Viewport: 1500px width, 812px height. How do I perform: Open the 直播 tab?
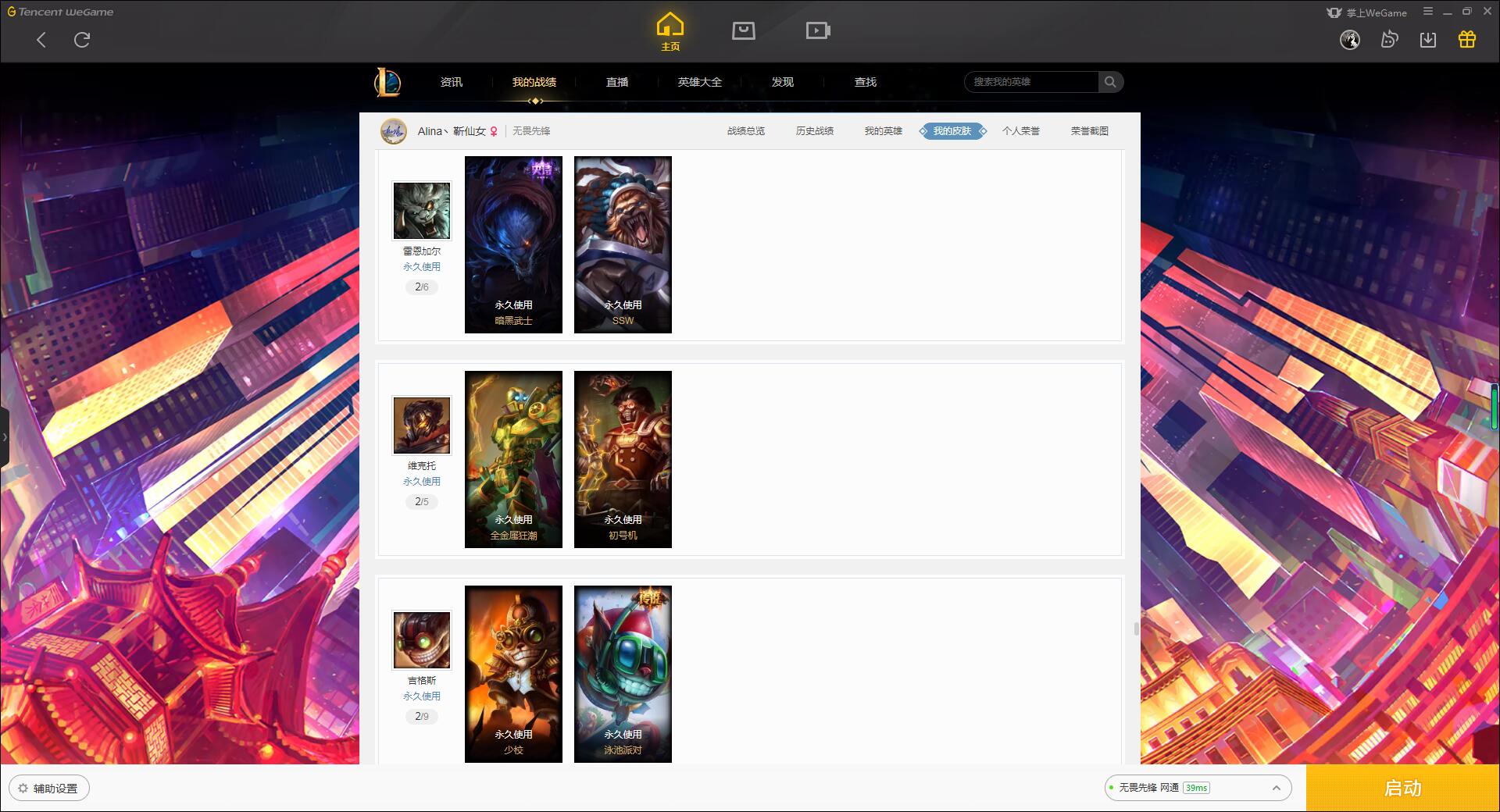tap(617, 82)
